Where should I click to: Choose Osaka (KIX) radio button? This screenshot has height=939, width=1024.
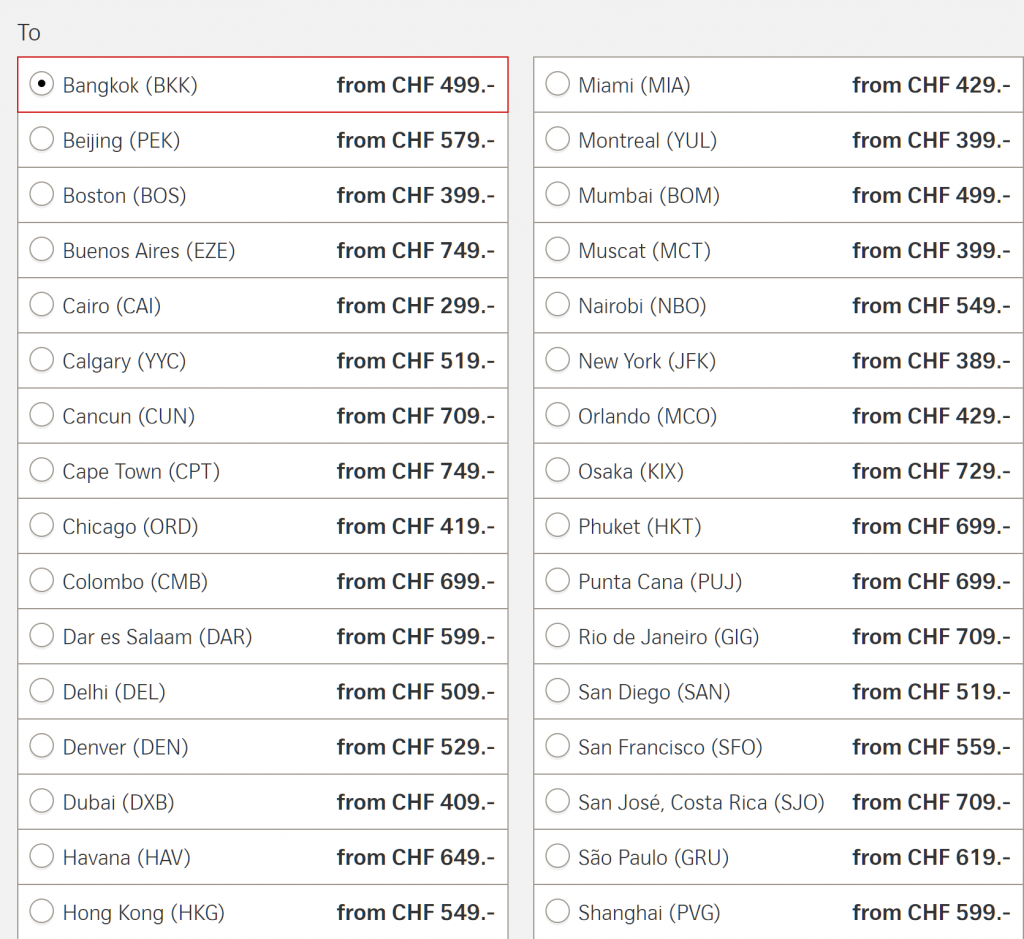click(x=558, y=471)
